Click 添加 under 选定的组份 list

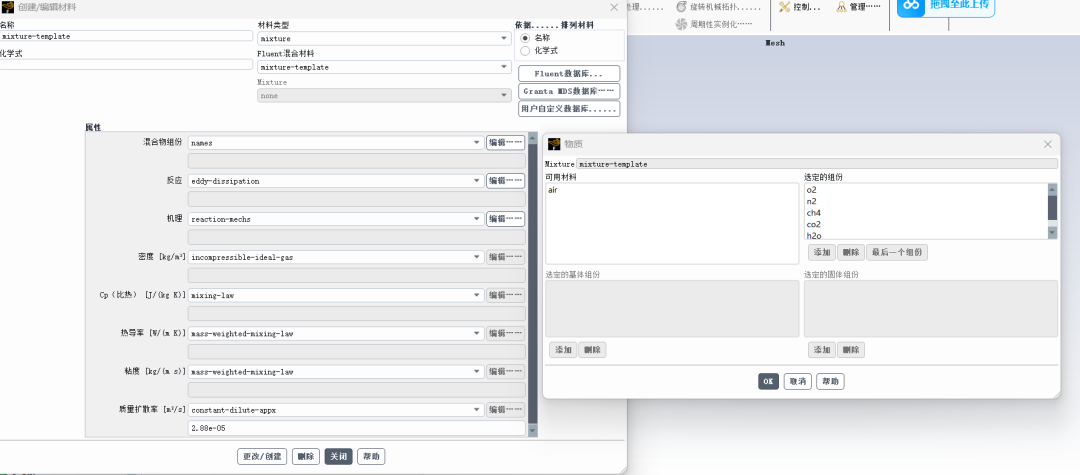(822, 253)
